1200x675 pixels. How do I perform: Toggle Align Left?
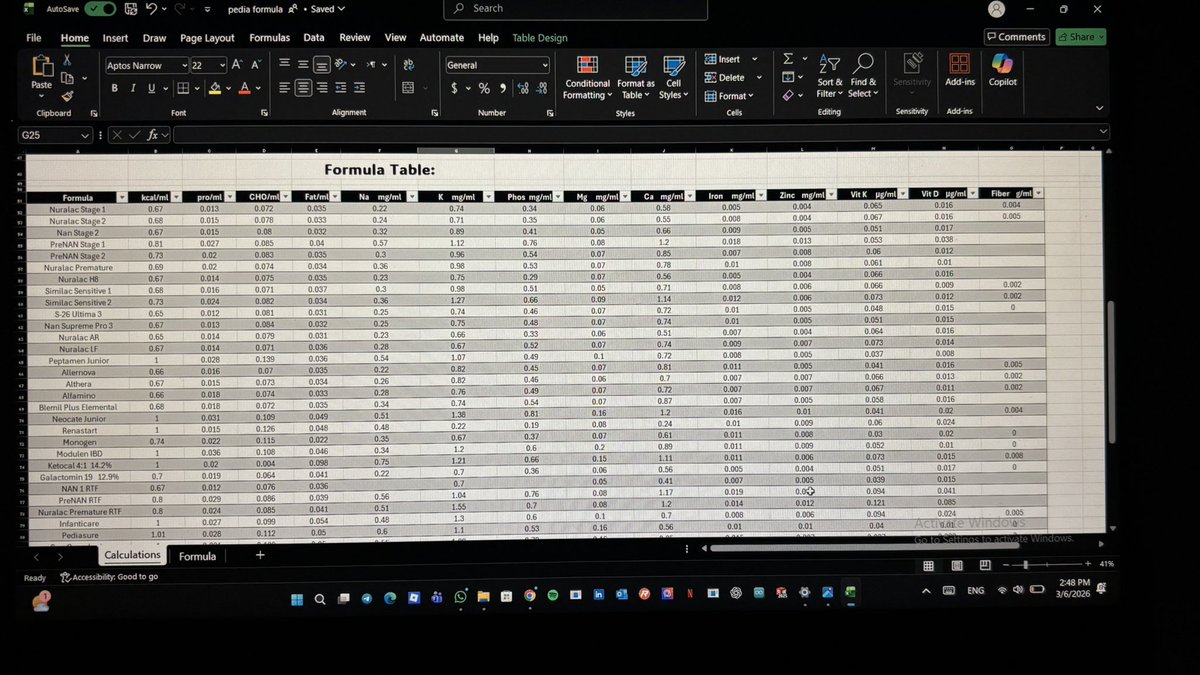tap(285, 88)
